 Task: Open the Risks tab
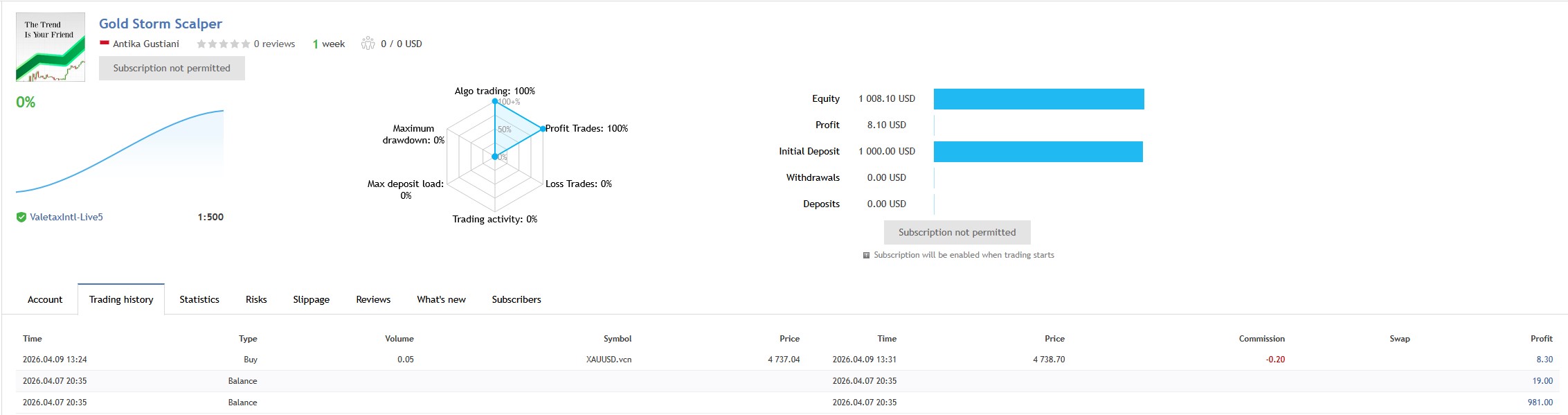(x=256, y=299)
